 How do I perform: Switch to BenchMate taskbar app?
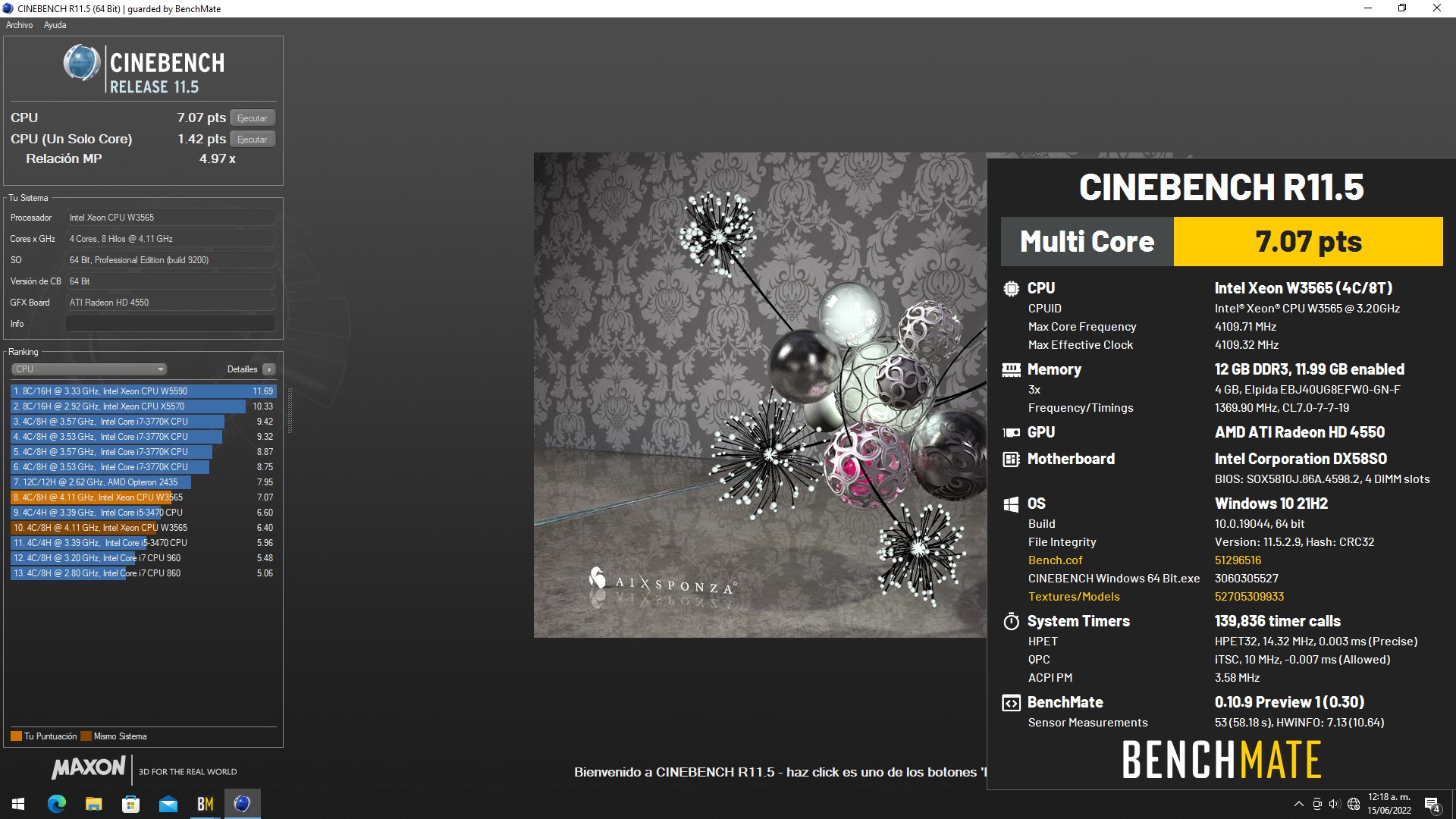[206, 804]
